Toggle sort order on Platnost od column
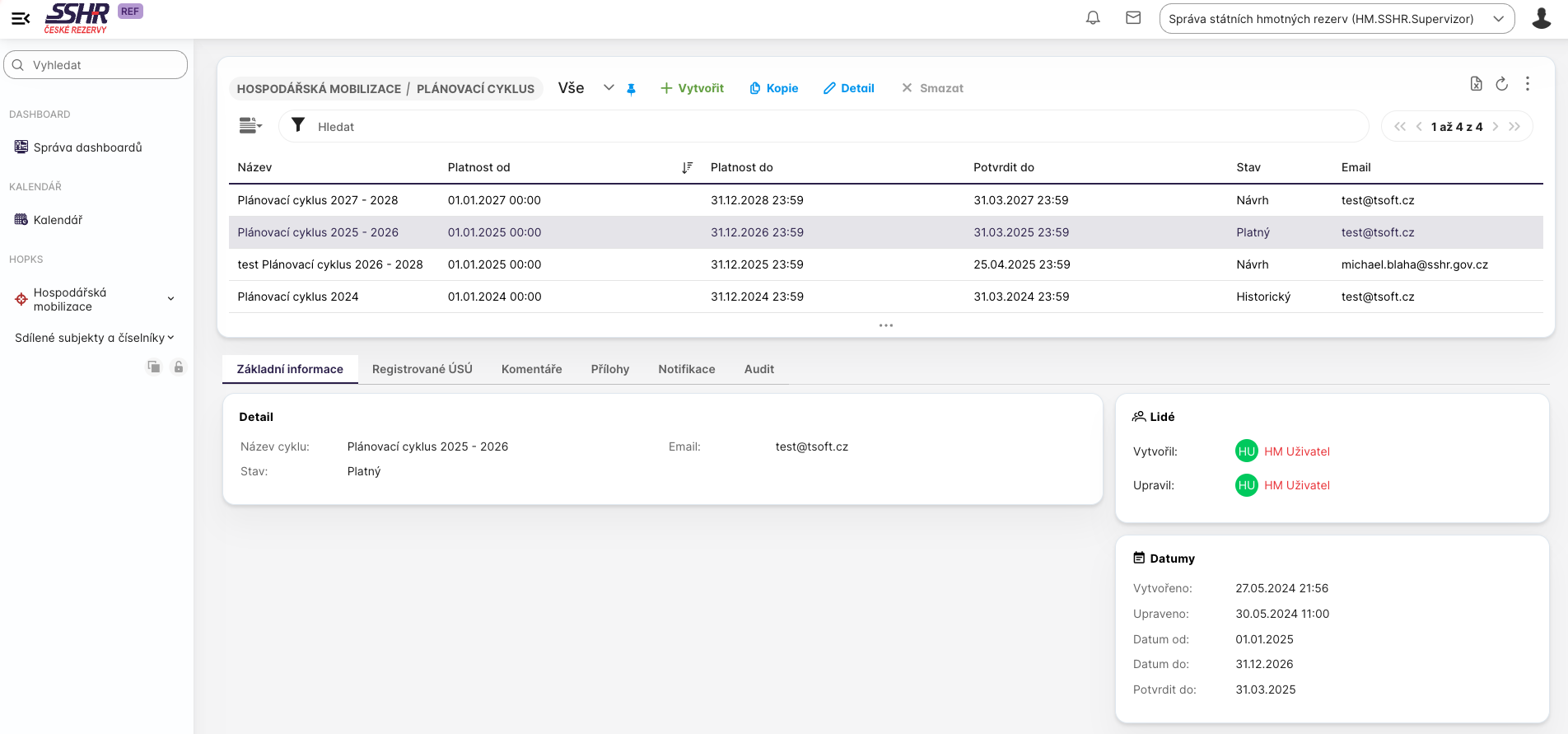1568x734 pixels. [x=687, y=168]
